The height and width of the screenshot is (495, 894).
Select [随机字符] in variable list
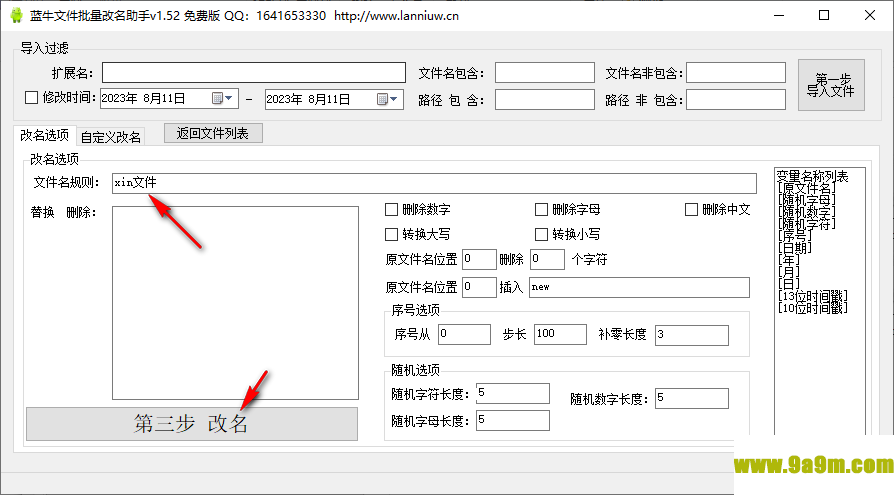point(807,224)
